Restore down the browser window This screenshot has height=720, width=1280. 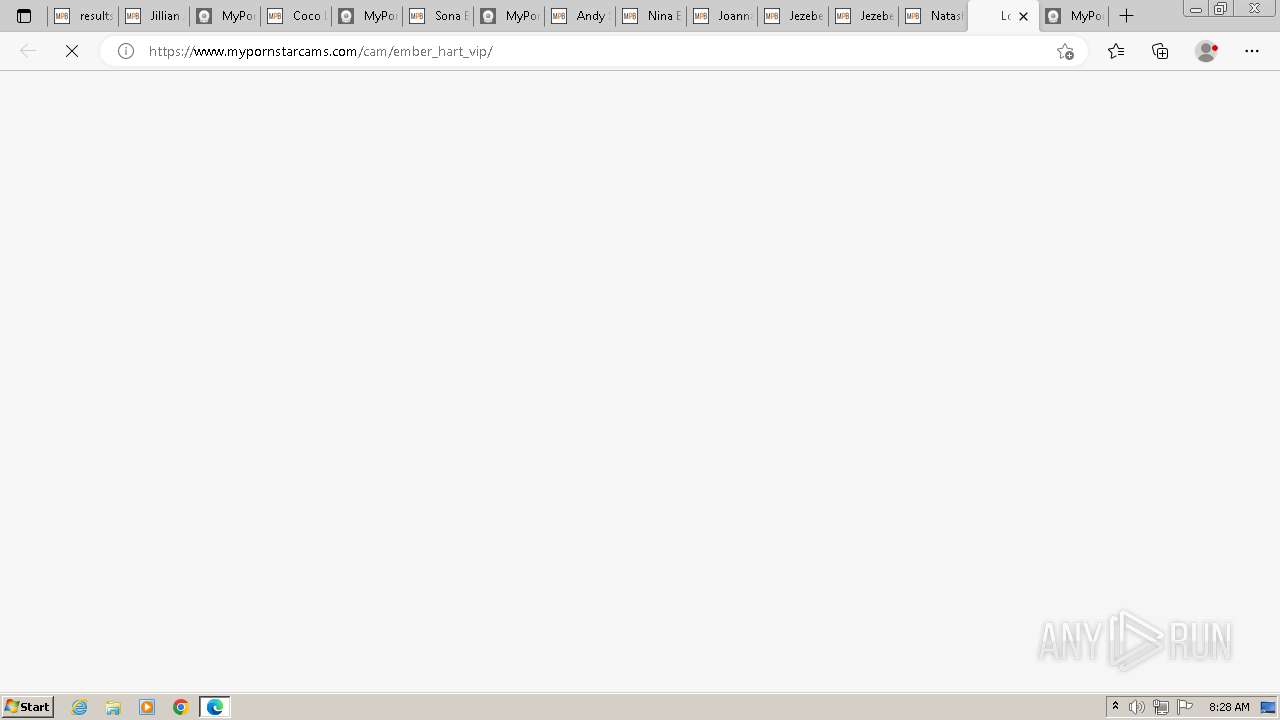(x=1221, y=9)
